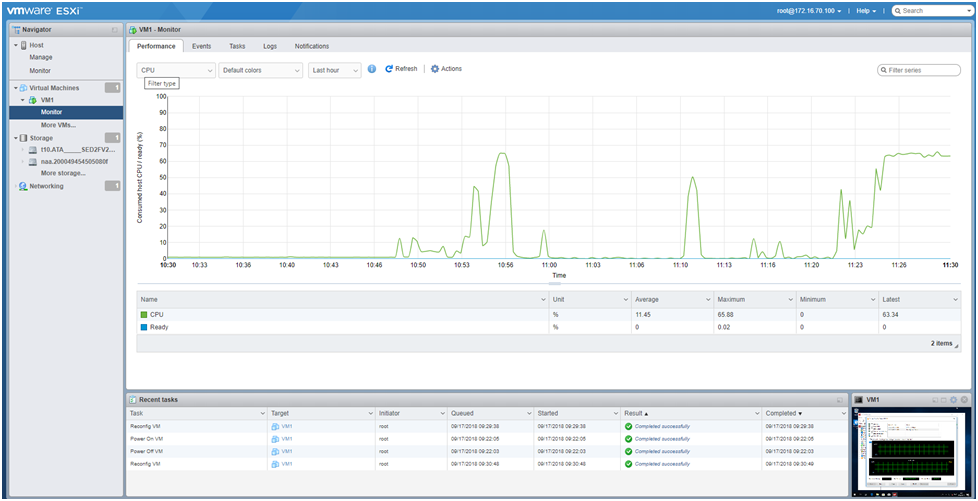Screen dimensions: 978x501
Task: Switch to the Events tab
Action: [x=201, y=46]
